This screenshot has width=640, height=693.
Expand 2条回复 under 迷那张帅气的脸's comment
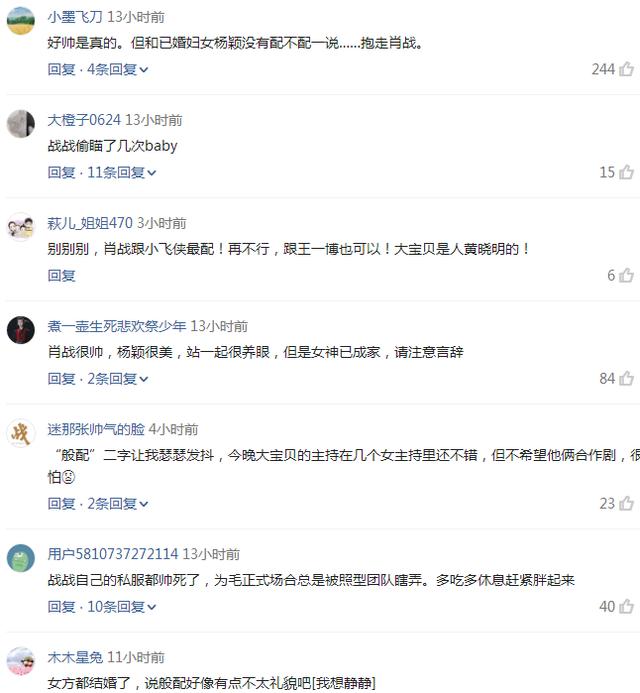pos(118,504)
